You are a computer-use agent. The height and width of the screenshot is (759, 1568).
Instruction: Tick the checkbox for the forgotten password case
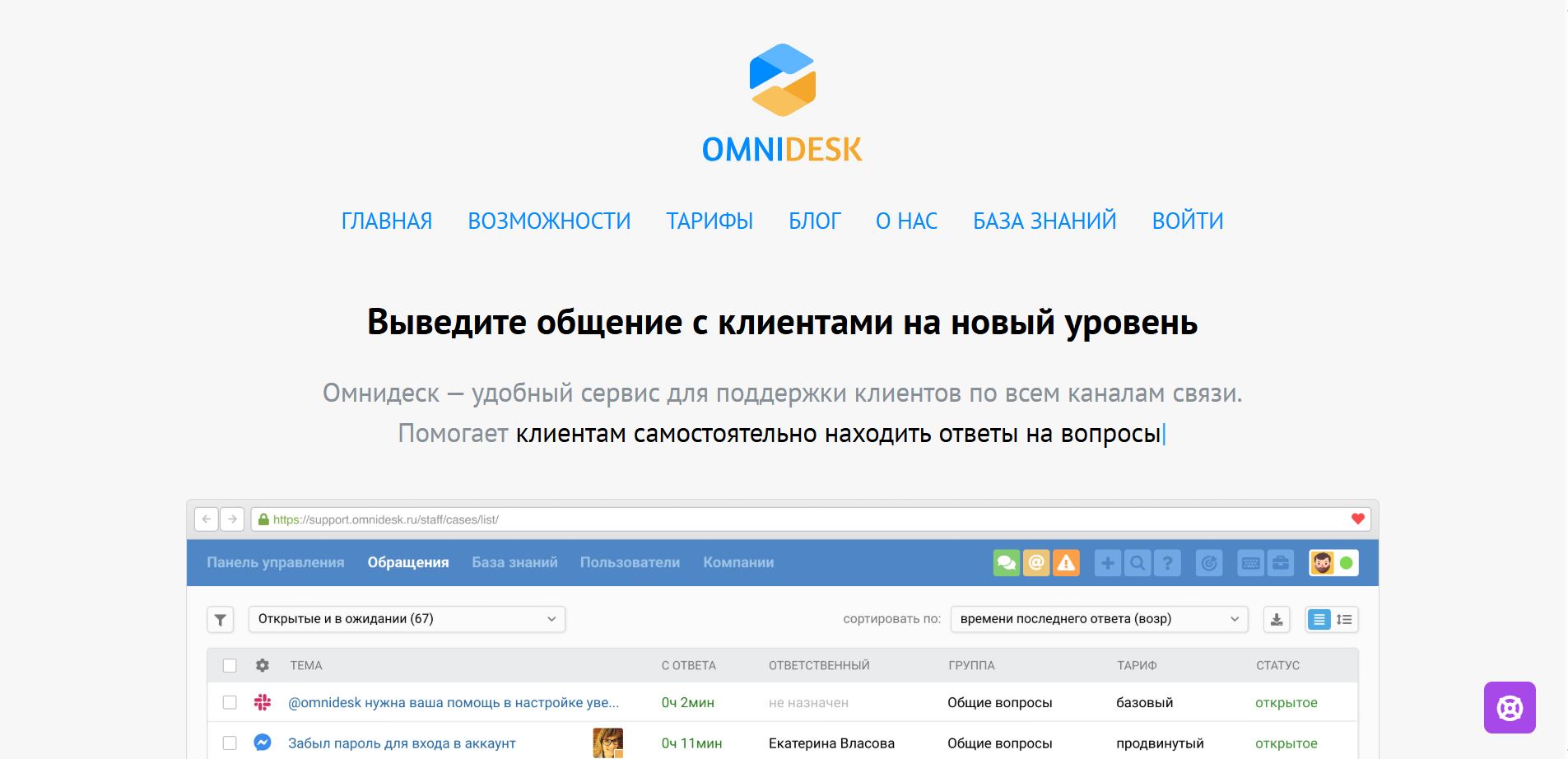(x=230, y=743)
